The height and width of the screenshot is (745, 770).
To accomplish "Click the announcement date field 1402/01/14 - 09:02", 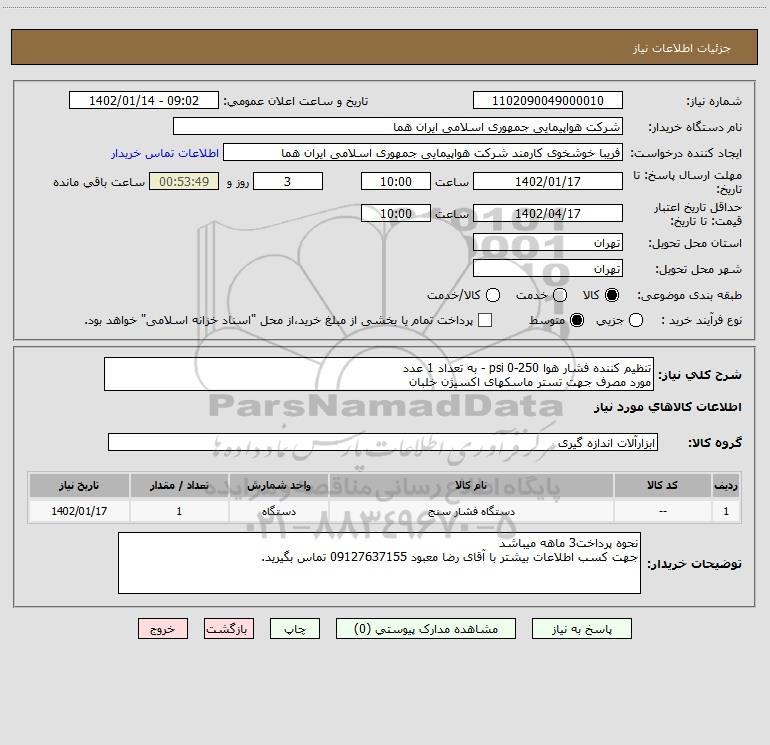I will click(143, 100).
